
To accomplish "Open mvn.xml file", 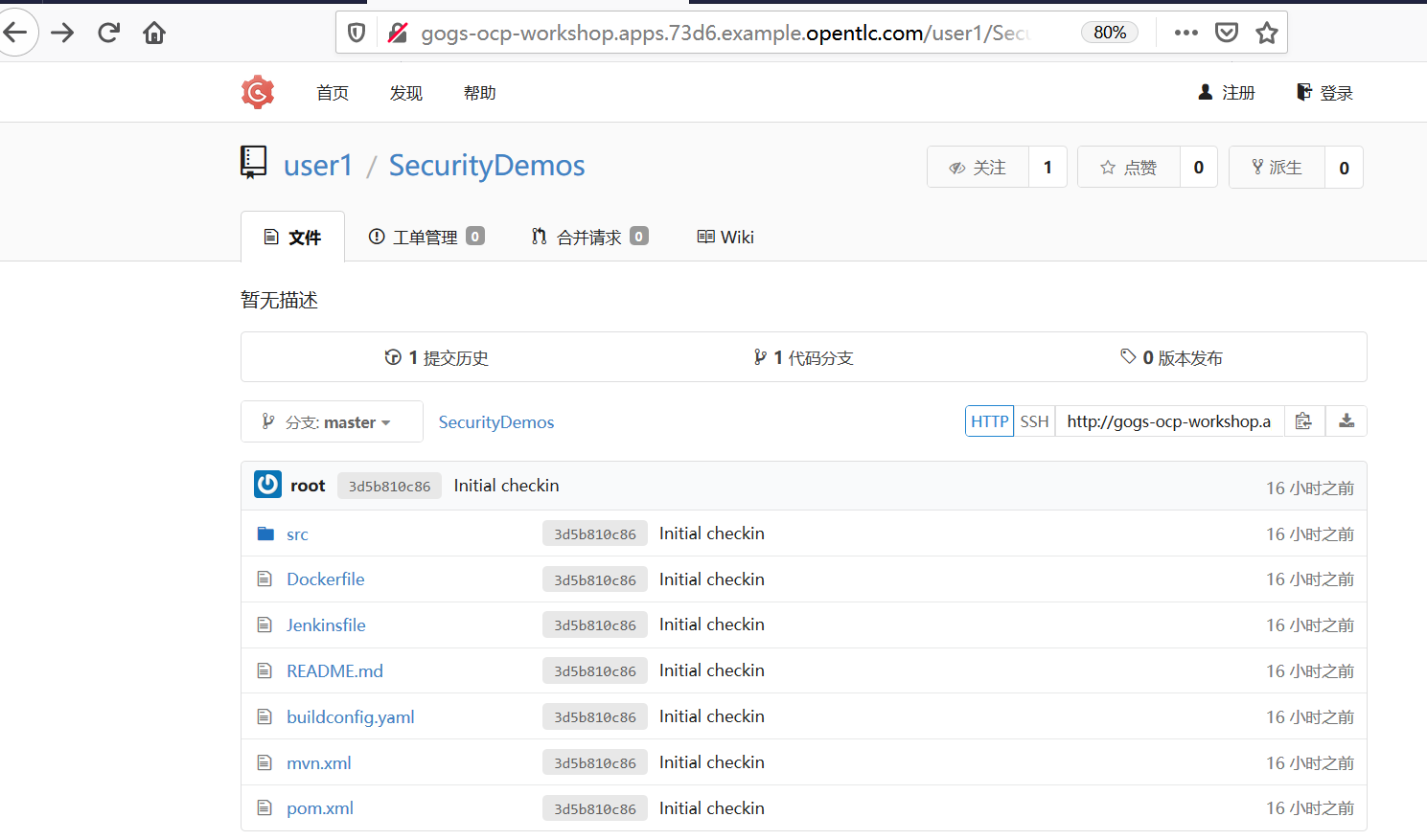I will point(319,763).
